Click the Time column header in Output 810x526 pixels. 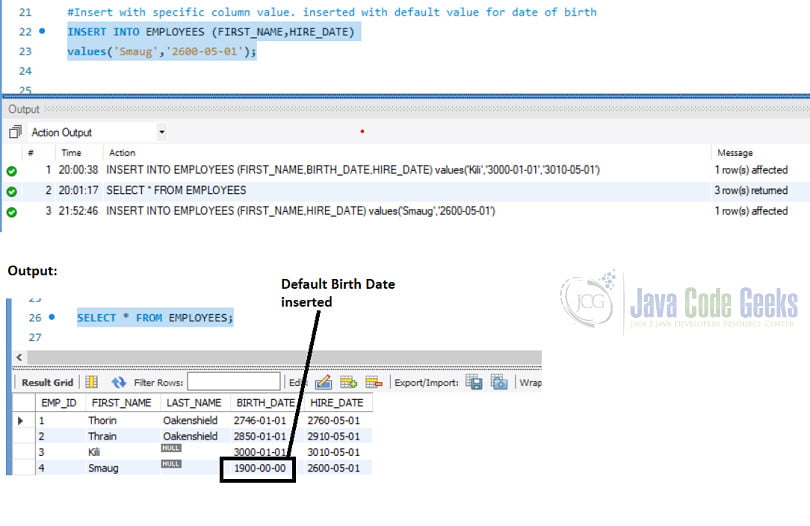click(71, 153)
